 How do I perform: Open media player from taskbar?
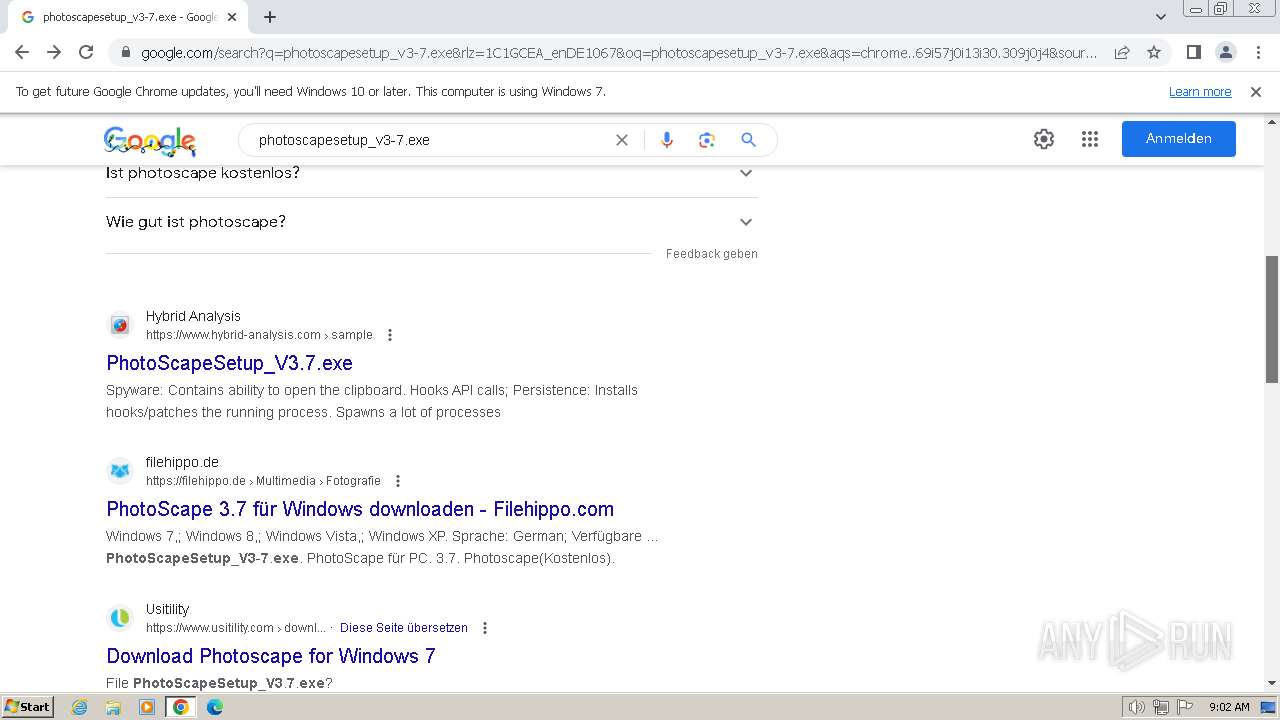point(147,707)
